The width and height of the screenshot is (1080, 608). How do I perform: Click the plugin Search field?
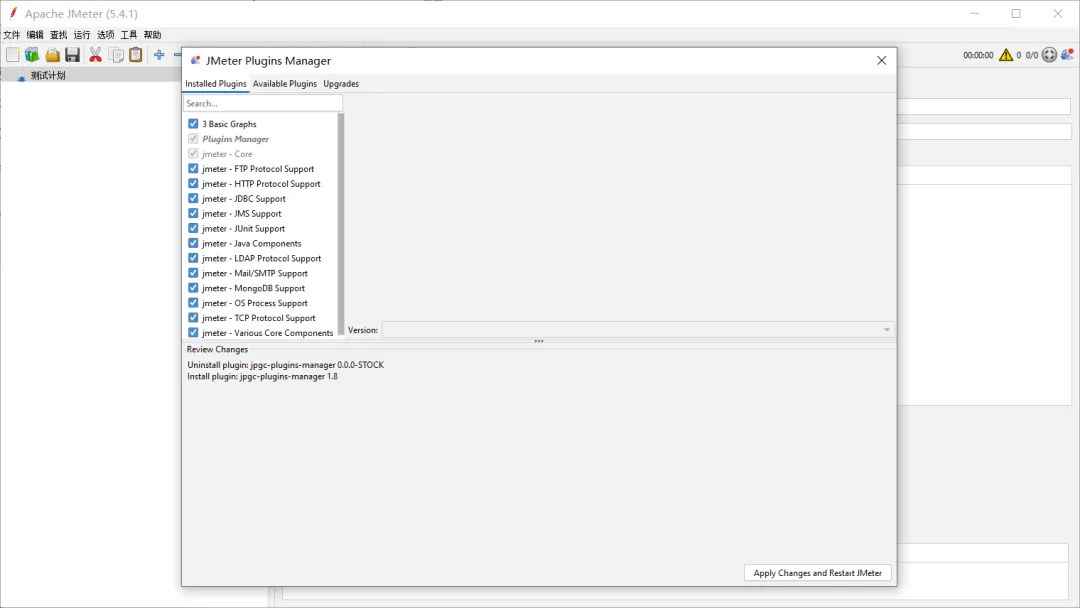click(262, 103)
